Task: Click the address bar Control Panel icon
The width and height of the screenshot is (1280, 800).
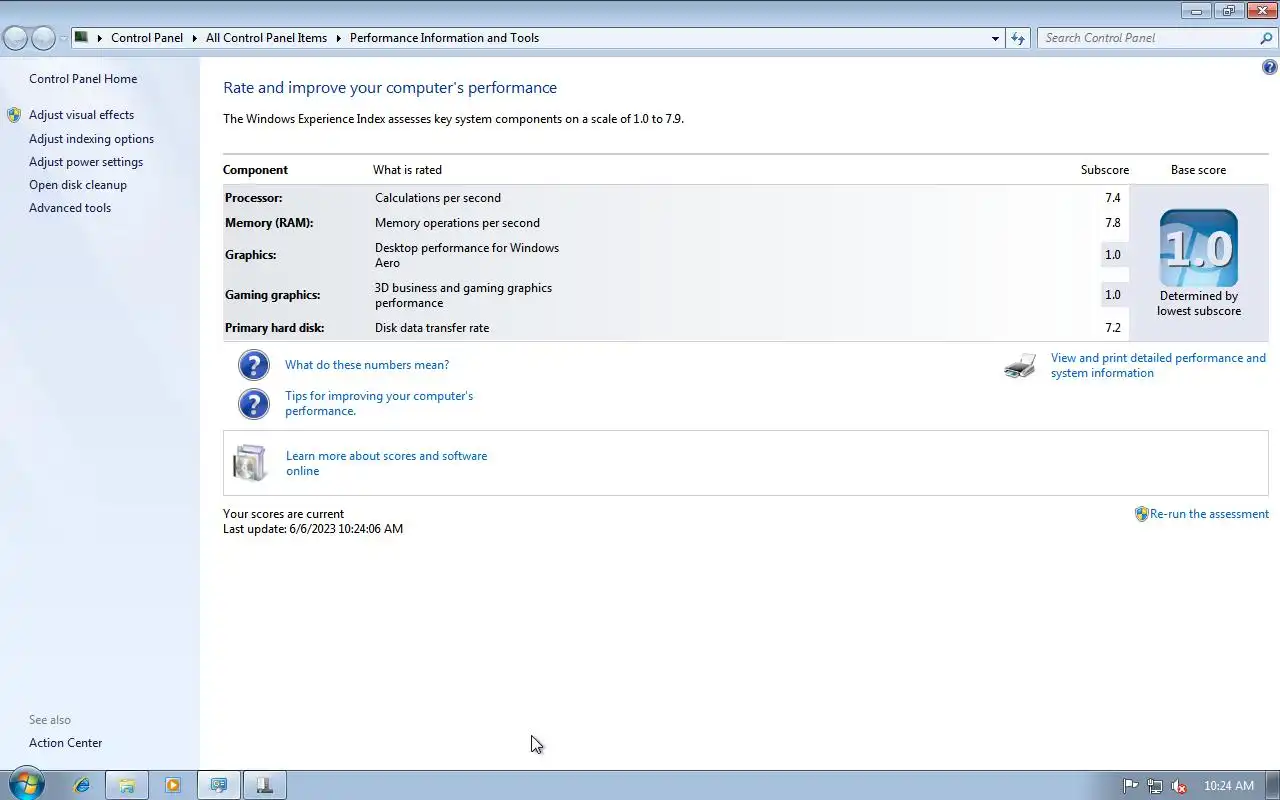Action: pyautogui.click(x=82, y=37)
